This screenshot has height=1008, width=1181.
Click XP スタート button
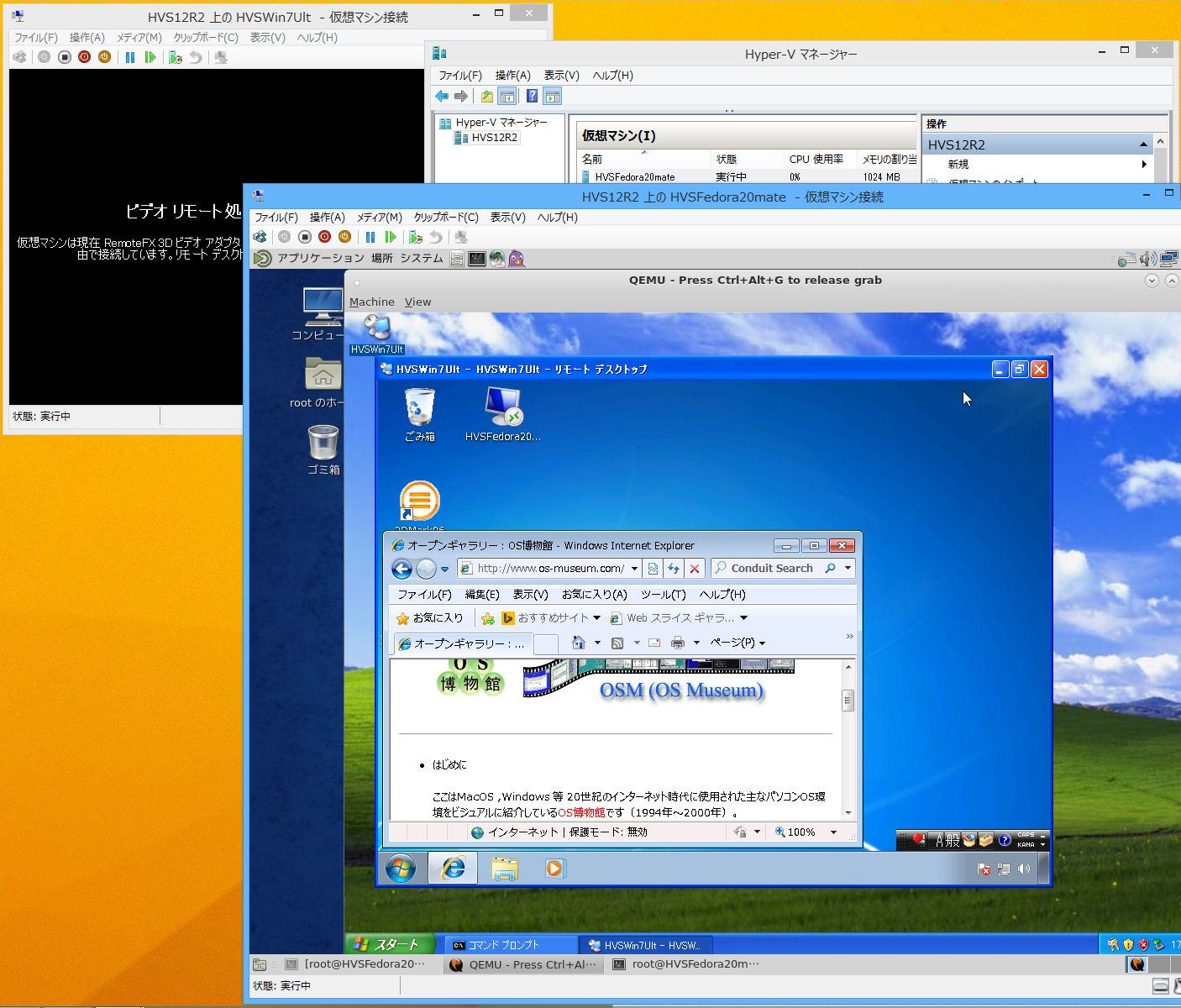[x=389, y=944]
